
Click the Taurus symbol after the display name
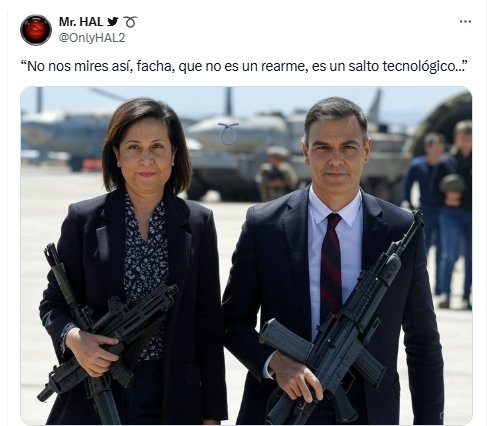[130, 22]
